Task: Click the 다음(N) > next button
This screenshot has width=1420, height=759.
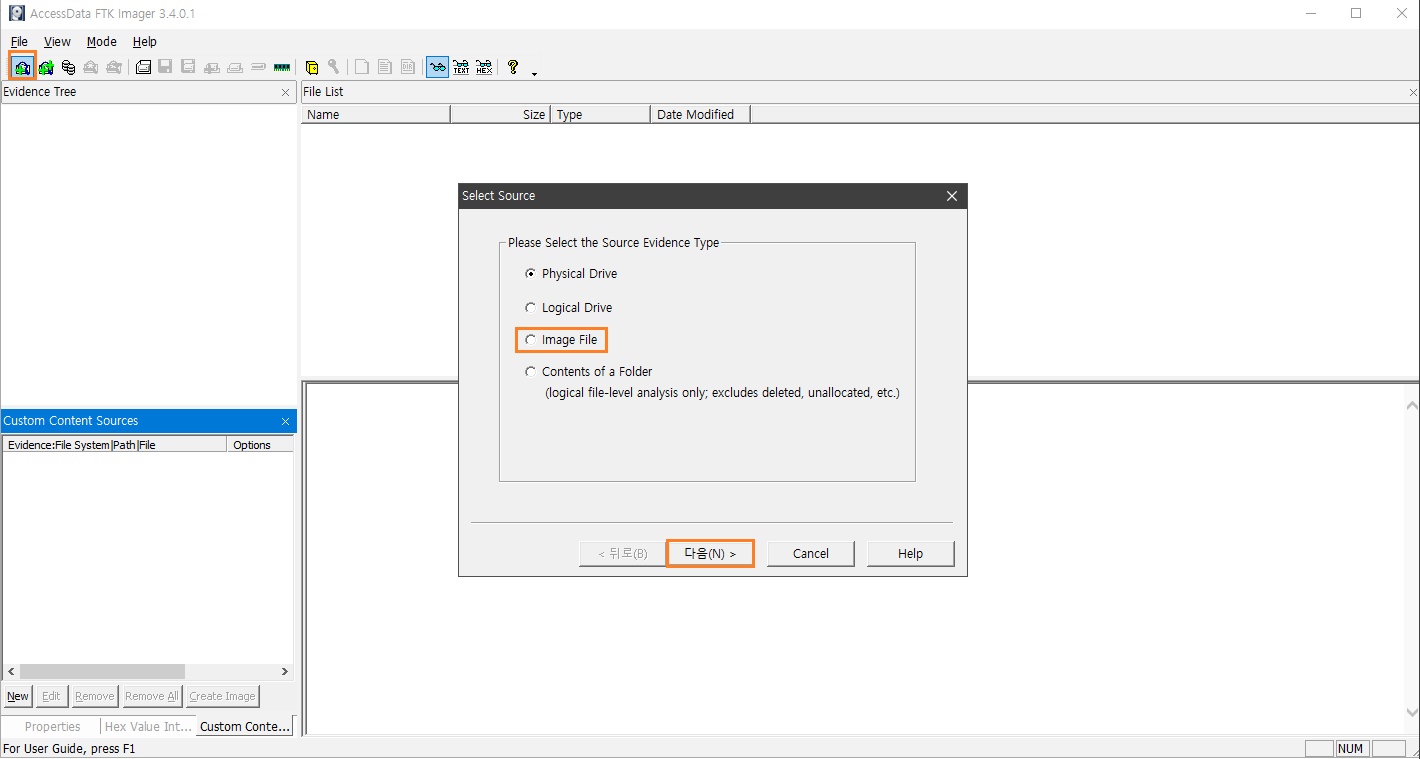Action: pos(710,554)
